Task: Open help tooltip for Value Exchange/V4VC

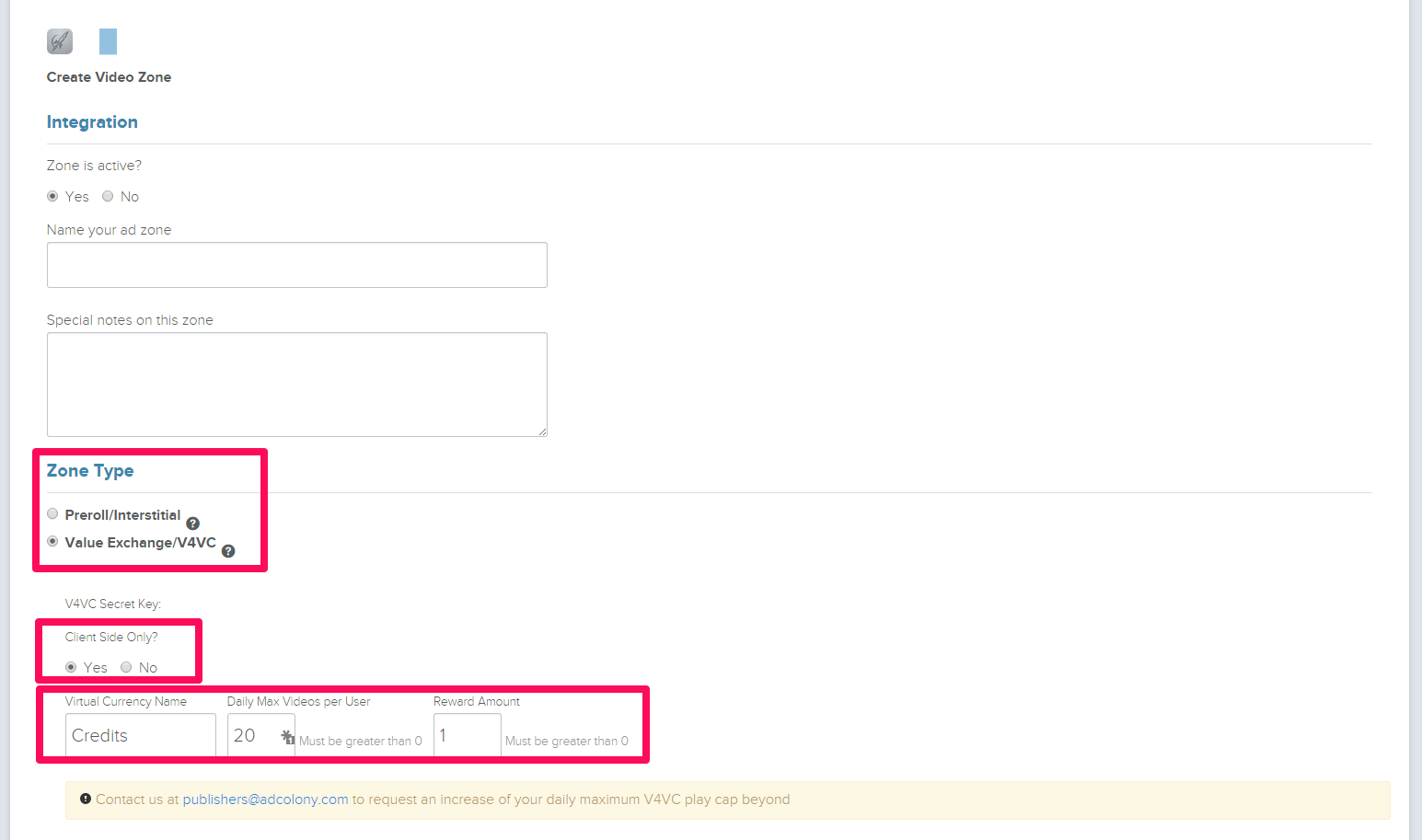Action: (x=228, y=551)
